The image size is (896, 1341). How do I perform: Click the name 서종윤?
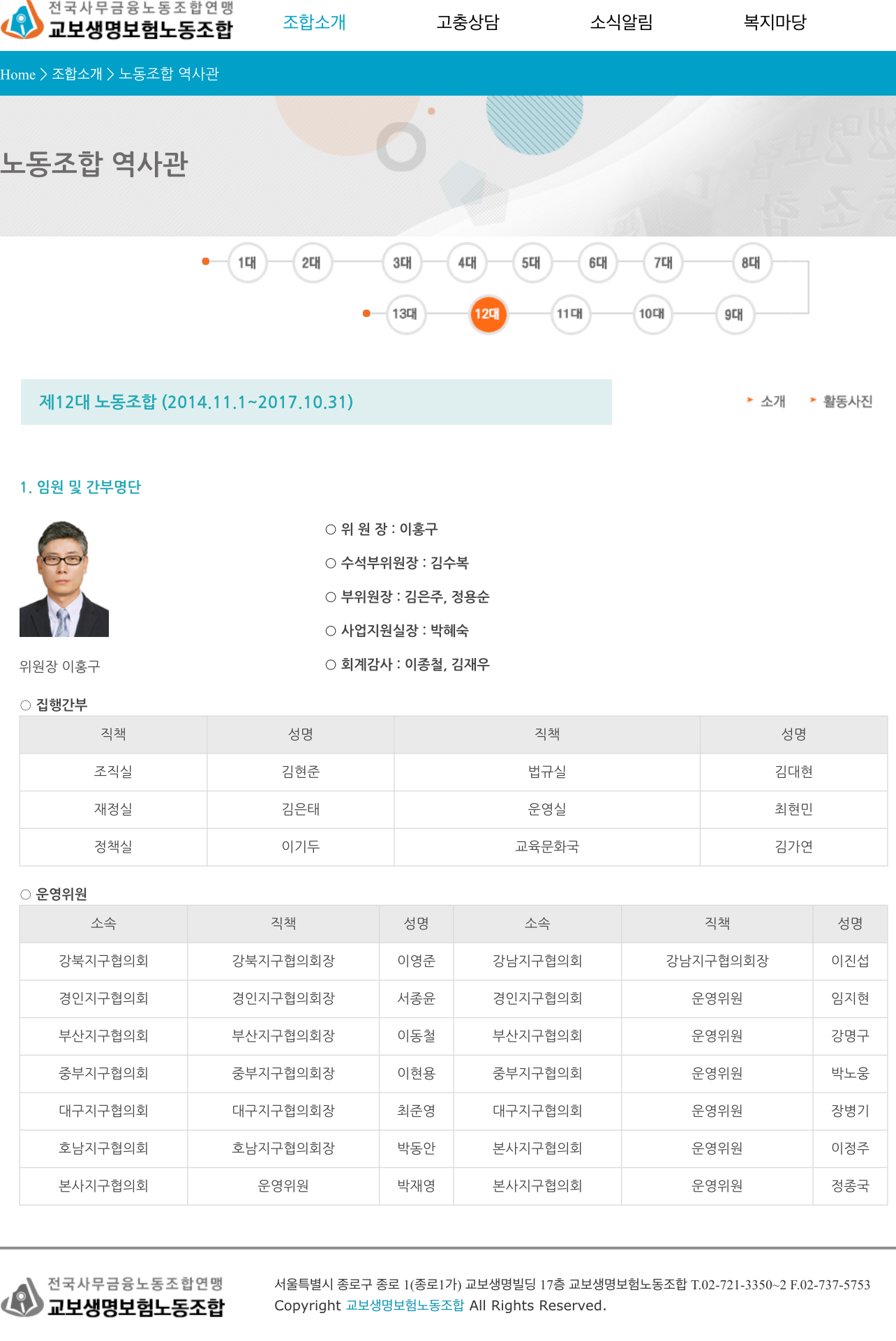tap(417, 998)
